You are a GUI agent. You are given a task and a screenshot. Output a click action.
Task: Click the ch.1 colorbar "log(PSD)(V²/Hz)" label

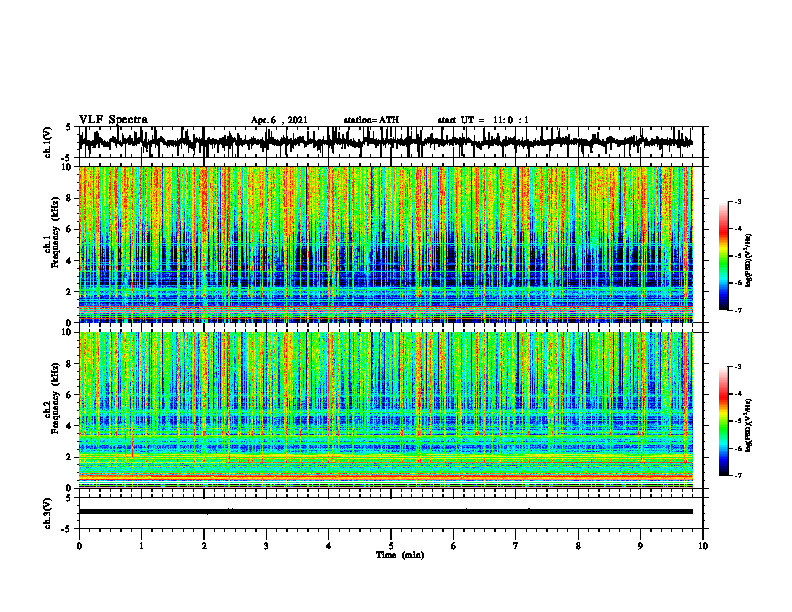point(748,261)
